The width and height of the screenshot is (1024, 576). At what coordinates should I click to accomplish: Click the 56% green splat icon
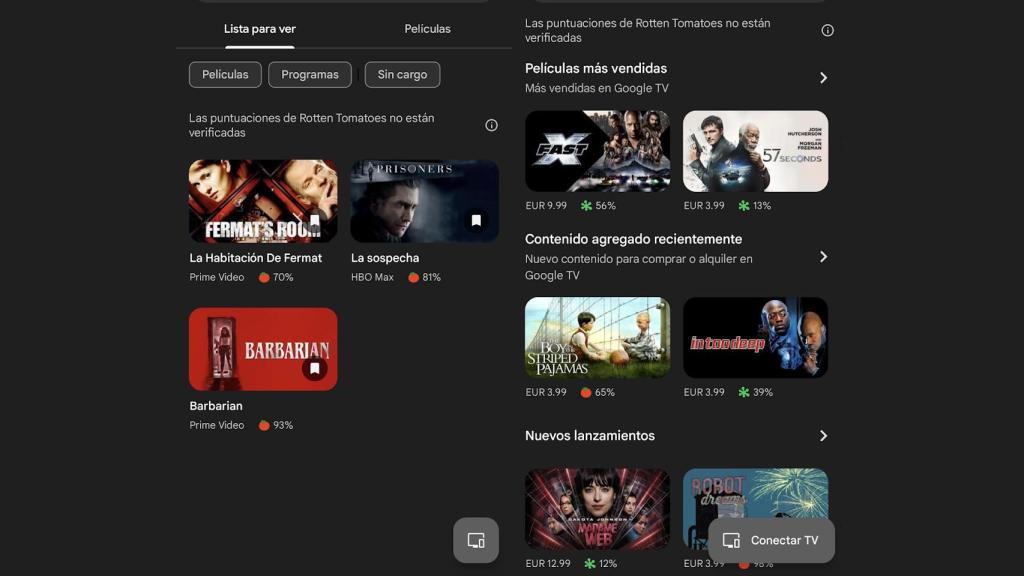586,206
